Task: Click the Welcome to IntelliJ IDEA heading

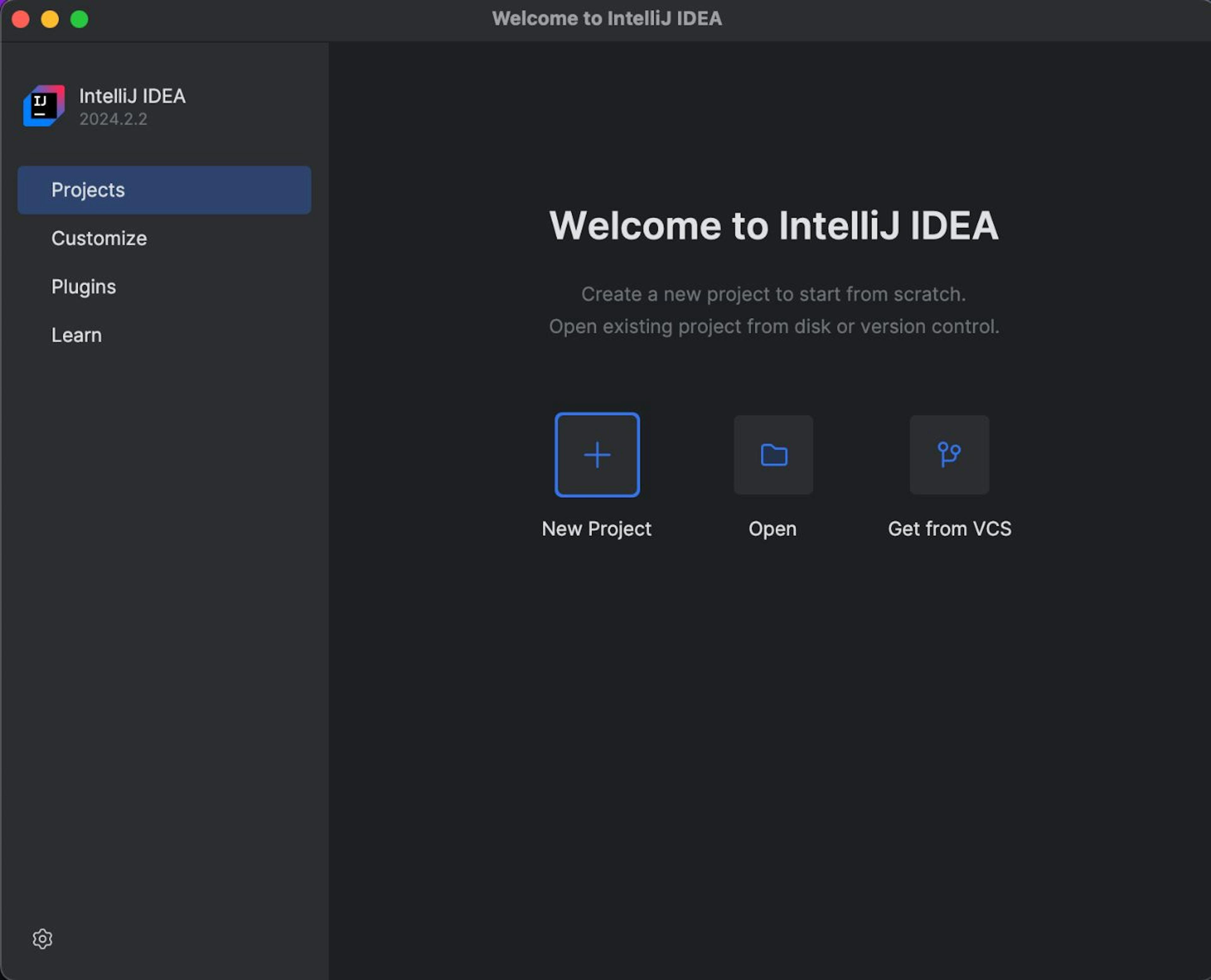Action: pos(774,226)
